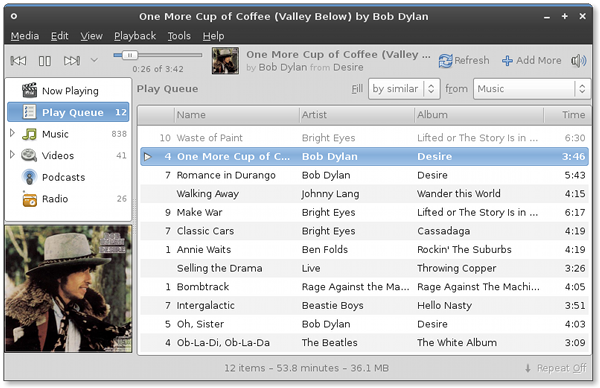Viewport: 600px width, 388px height.
Task: Open the next-track options dropdown arrow
Action: [94, 60]
